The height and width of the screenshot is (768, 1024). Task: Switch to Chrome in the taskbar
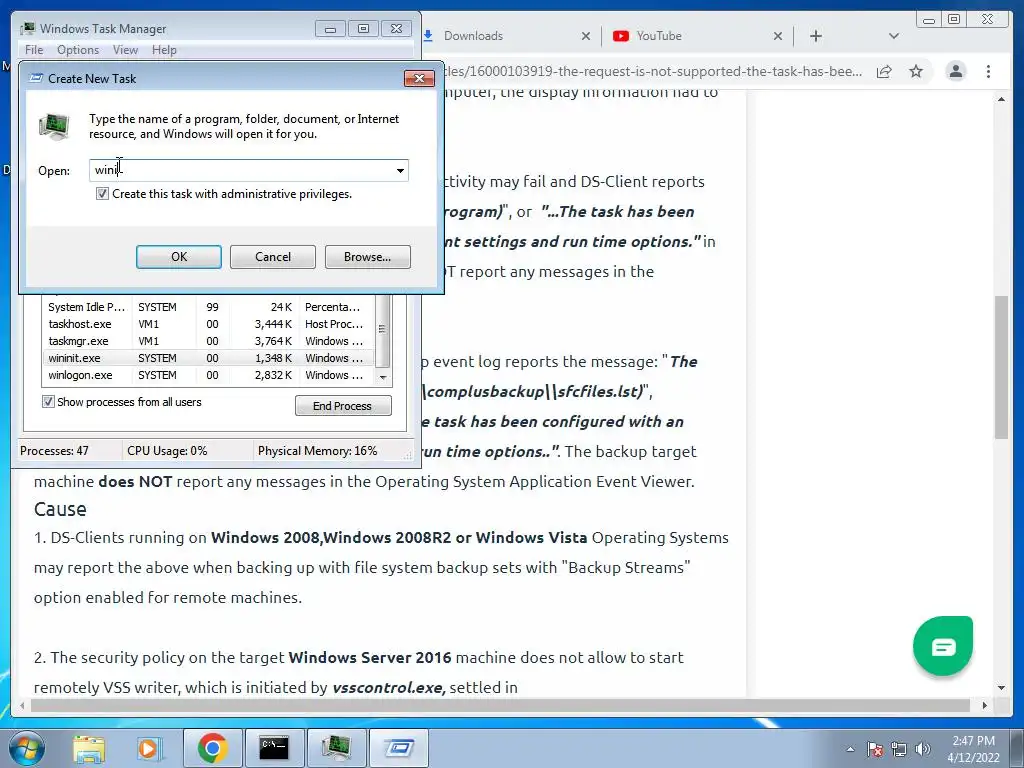pos(212,748)
